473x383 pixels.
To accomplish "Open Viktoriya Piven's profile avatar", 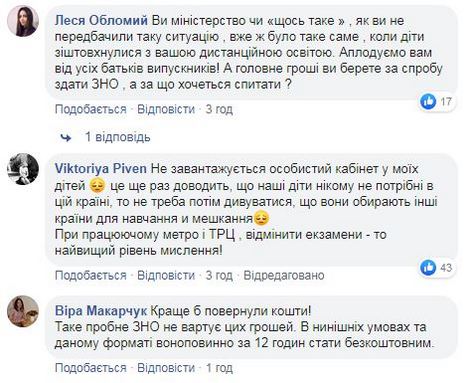I will pyautogui.click(x=23, y=169).
